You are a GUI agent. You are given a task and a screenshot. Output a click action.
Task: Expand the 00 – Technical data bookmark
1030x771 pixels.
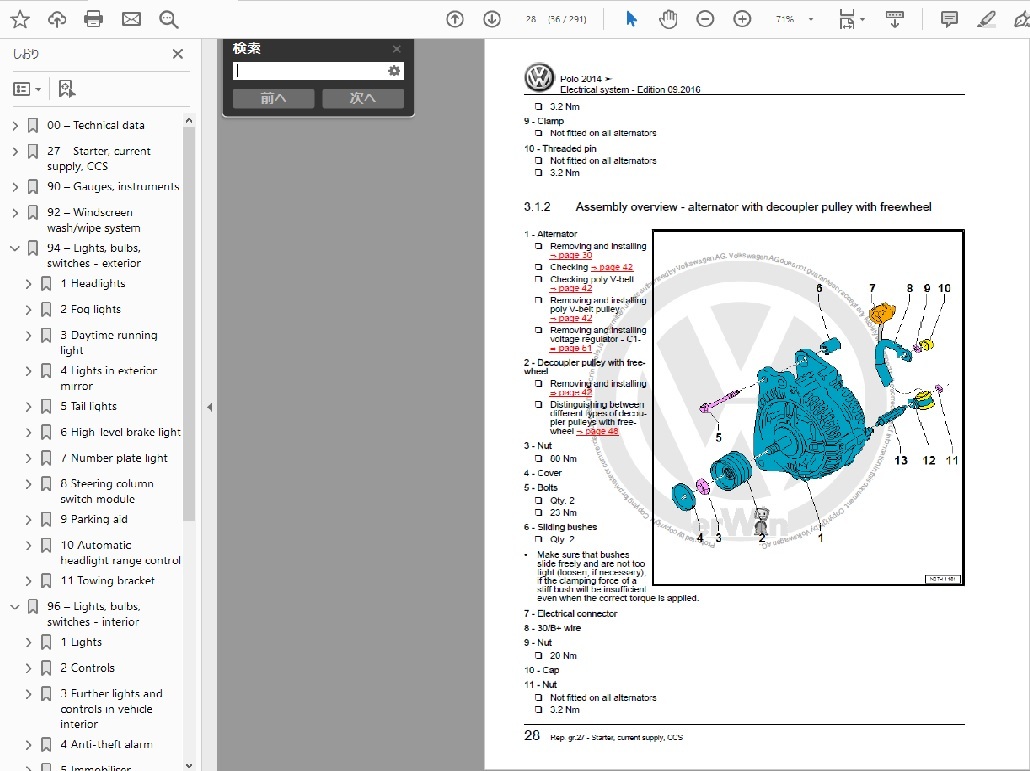click(15, 125)
